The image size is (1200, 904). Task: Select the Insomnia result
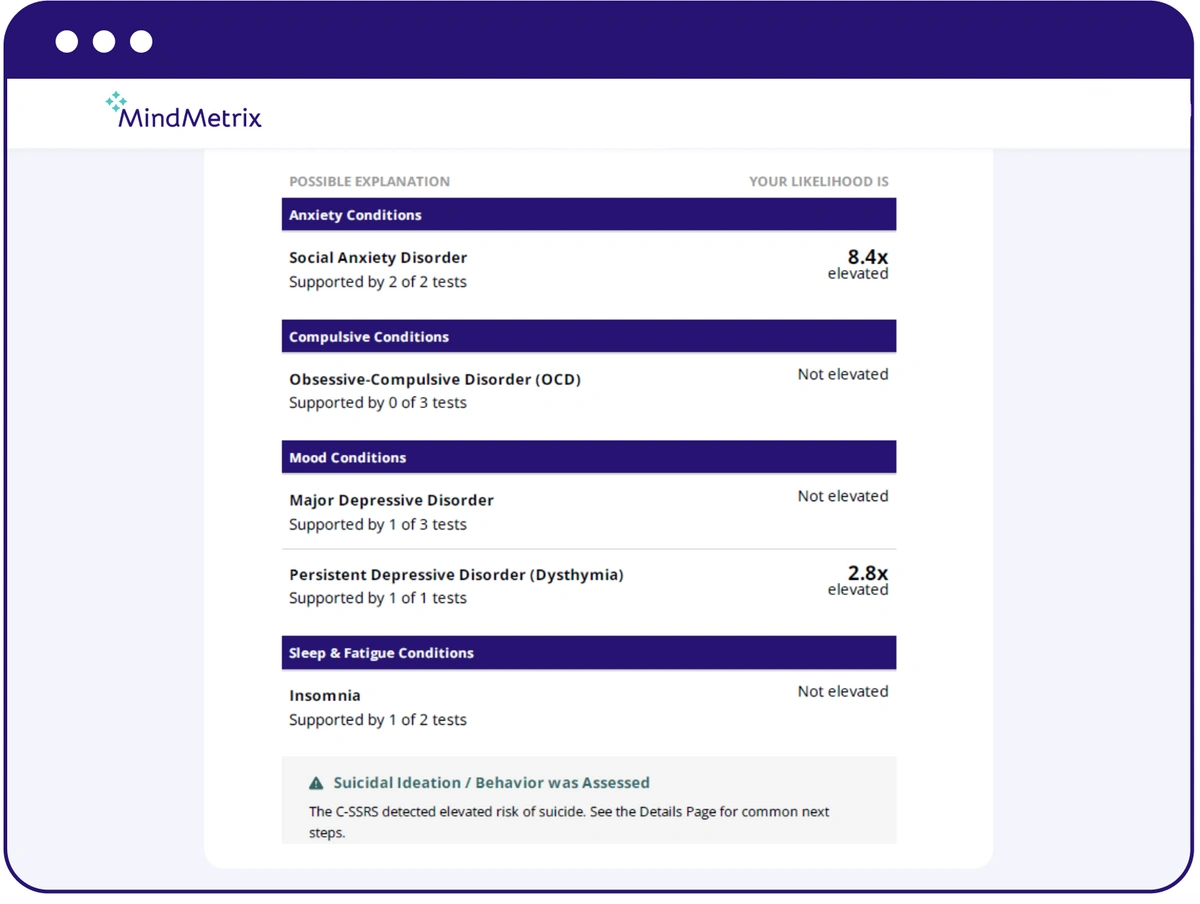pos(325,696)
